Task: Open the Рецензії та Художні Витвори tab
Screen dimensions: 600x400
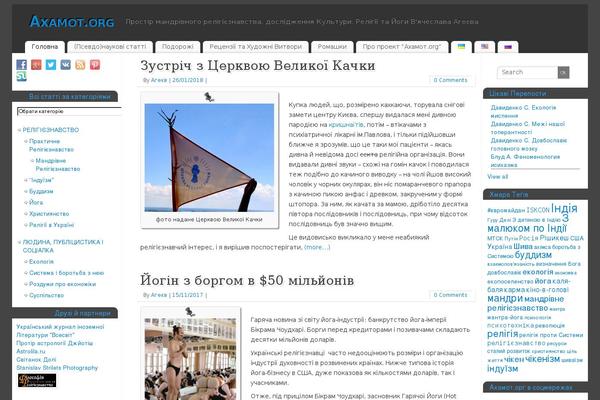Action: point(256,47)
